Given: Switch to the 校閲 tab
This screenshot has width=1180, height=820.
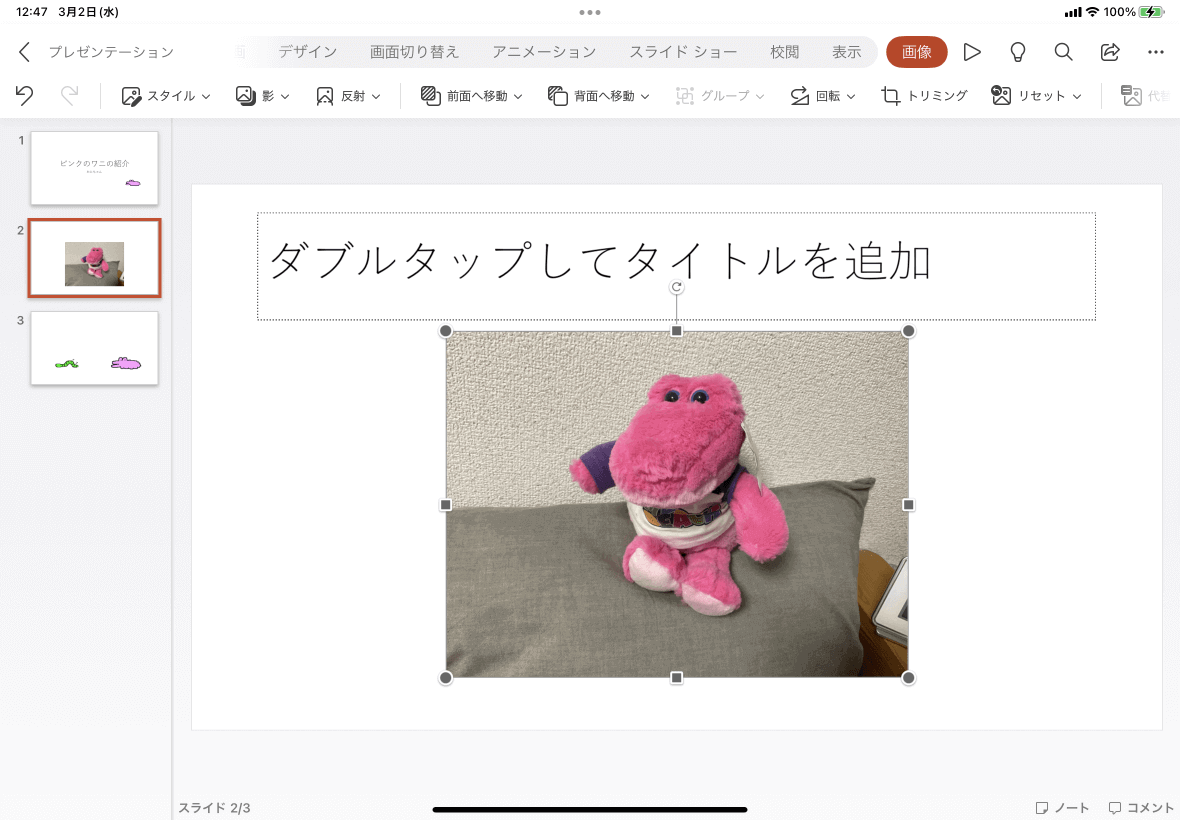Looking at the screenshot, I should pyautogui.click(x=784, y=52).
